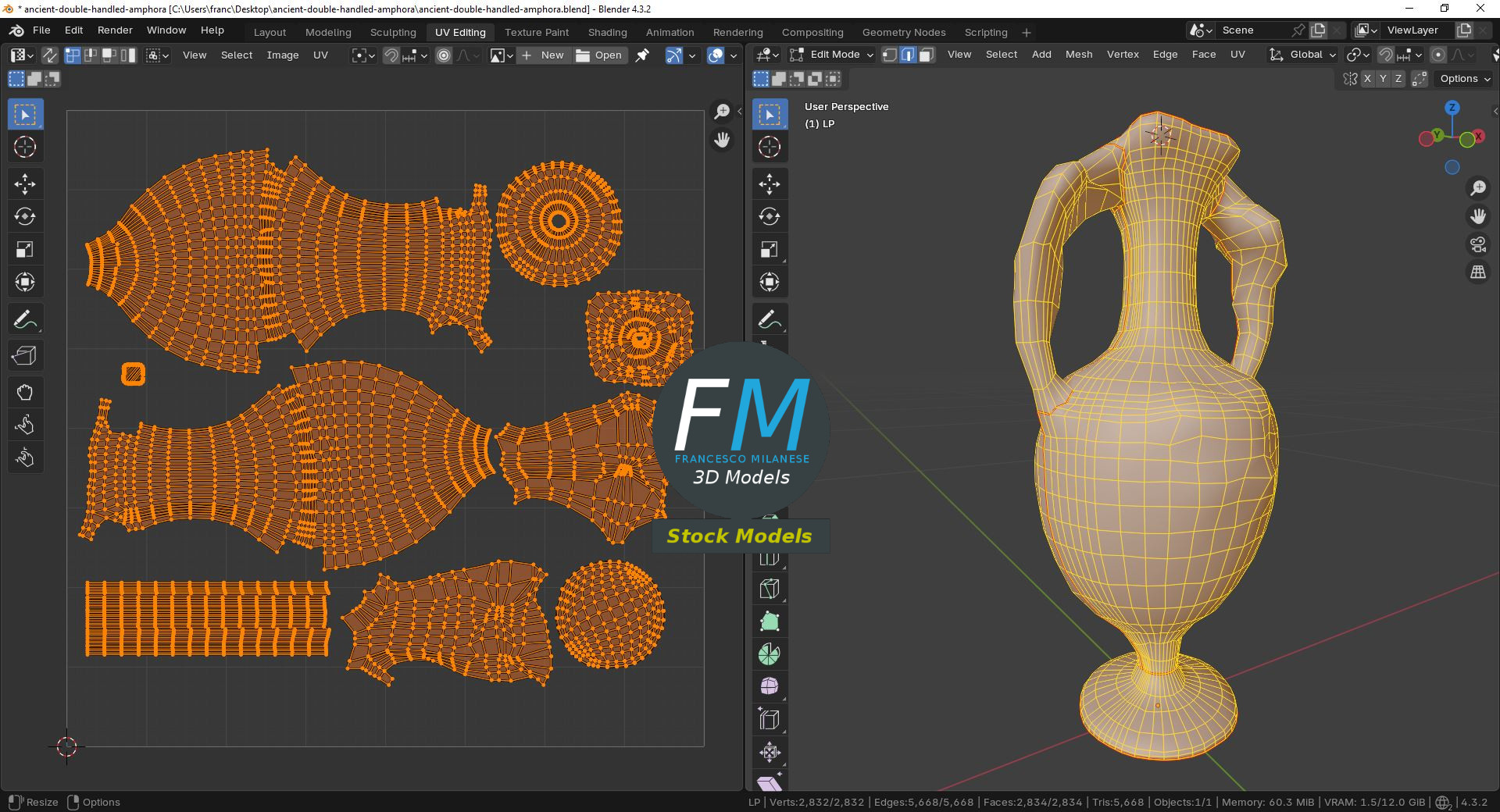Switch to orthographic view with grid icon
Viewport: 1500px width, 812px height.
1477,272
